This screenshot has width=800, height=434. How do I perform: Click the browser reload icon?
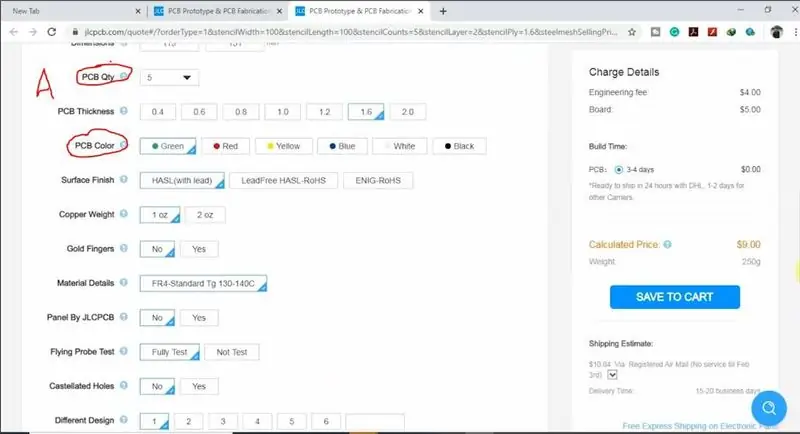tap(52, 32)
